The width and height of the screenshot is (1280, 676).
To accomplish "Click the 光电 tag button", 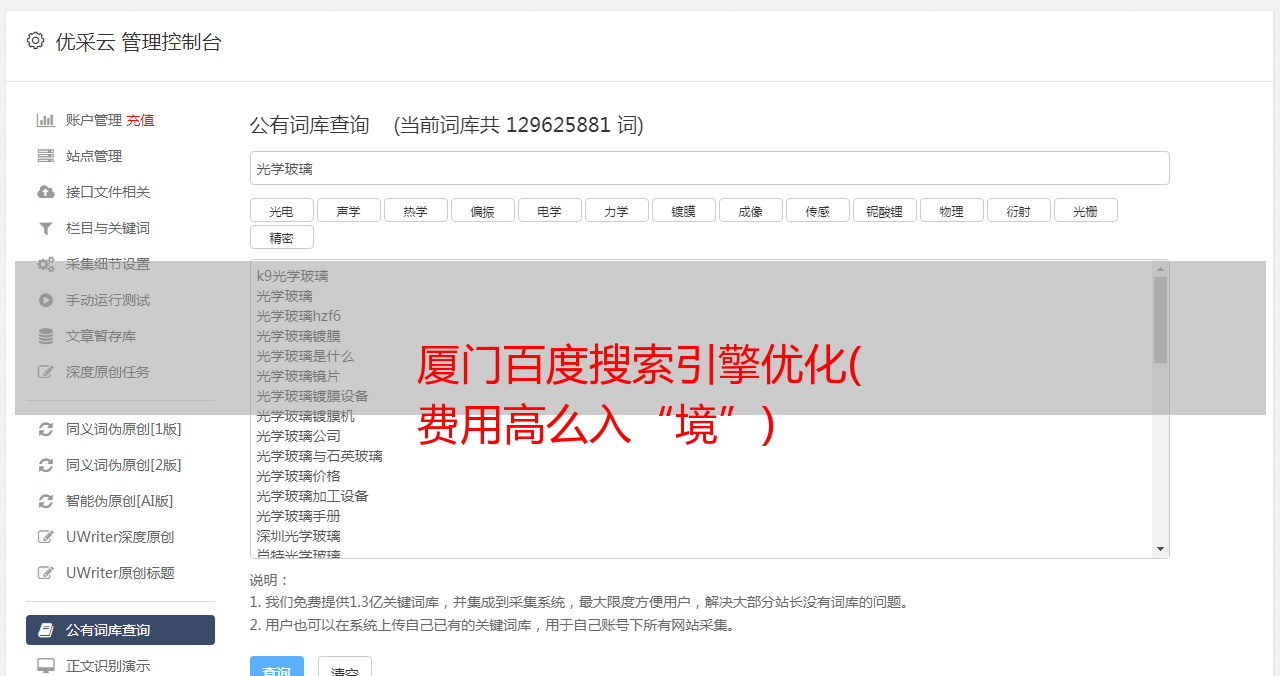I will [281, 210].
